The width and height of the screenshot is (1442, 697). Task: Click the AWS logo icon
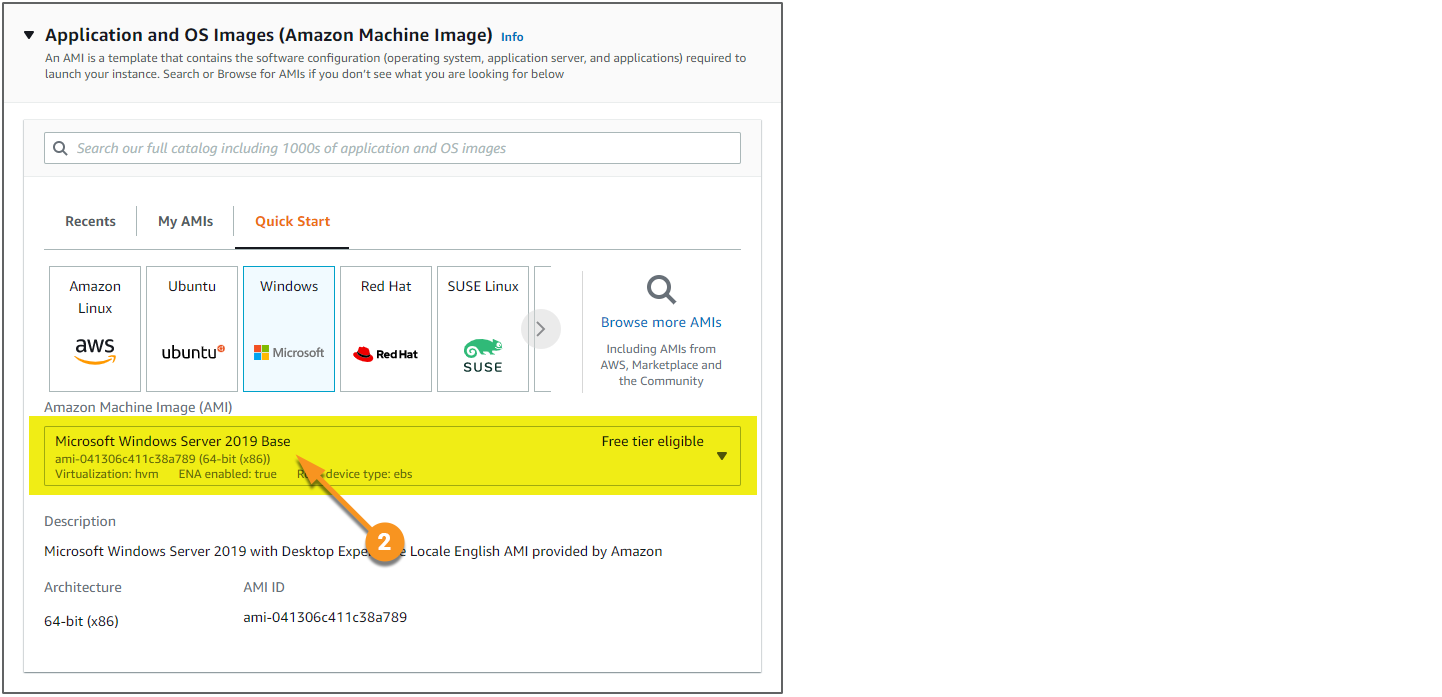(x=95, y=351)
